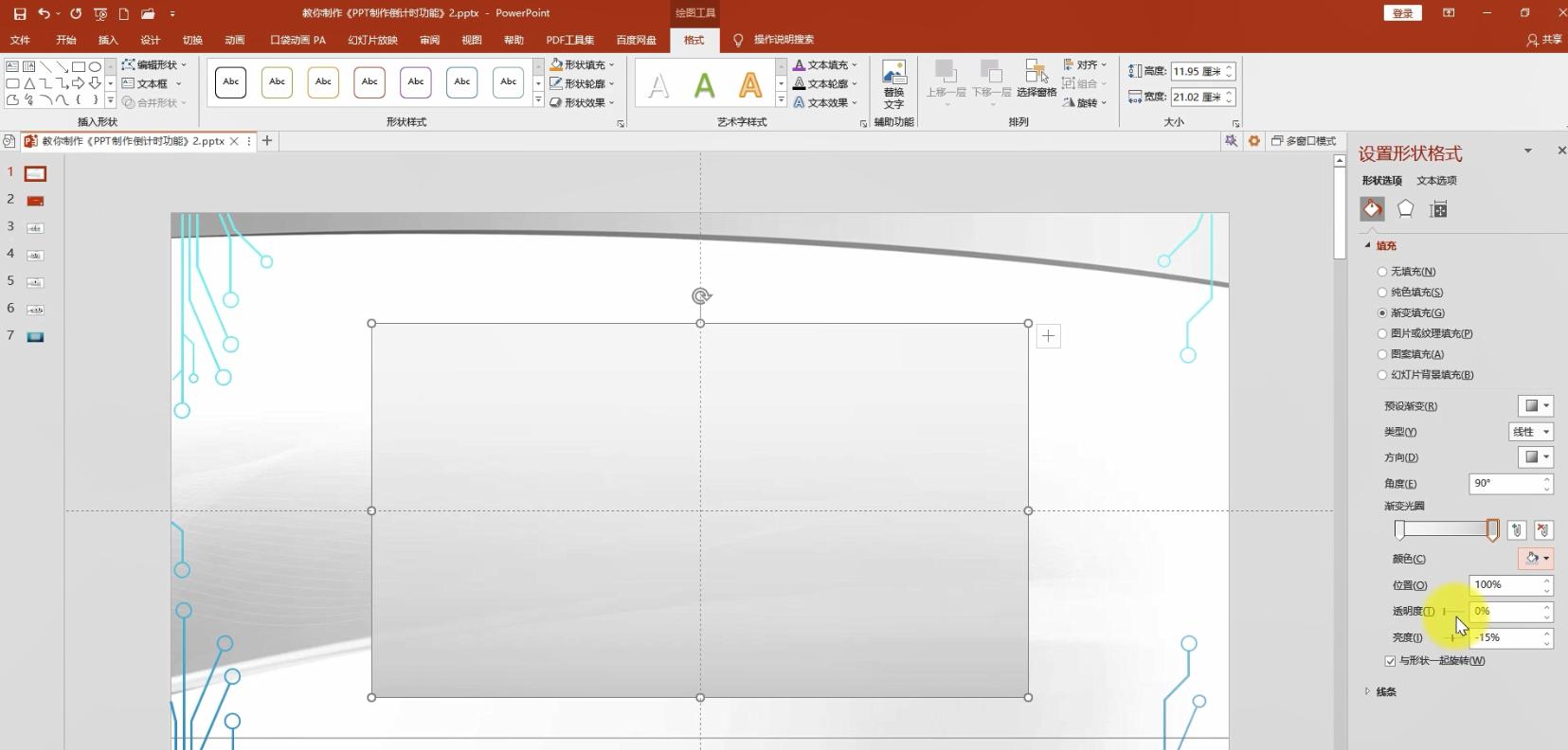Viewport: 1568px width, 750px height.
Task: Add a gradient stop
Action: (1517, 530)
